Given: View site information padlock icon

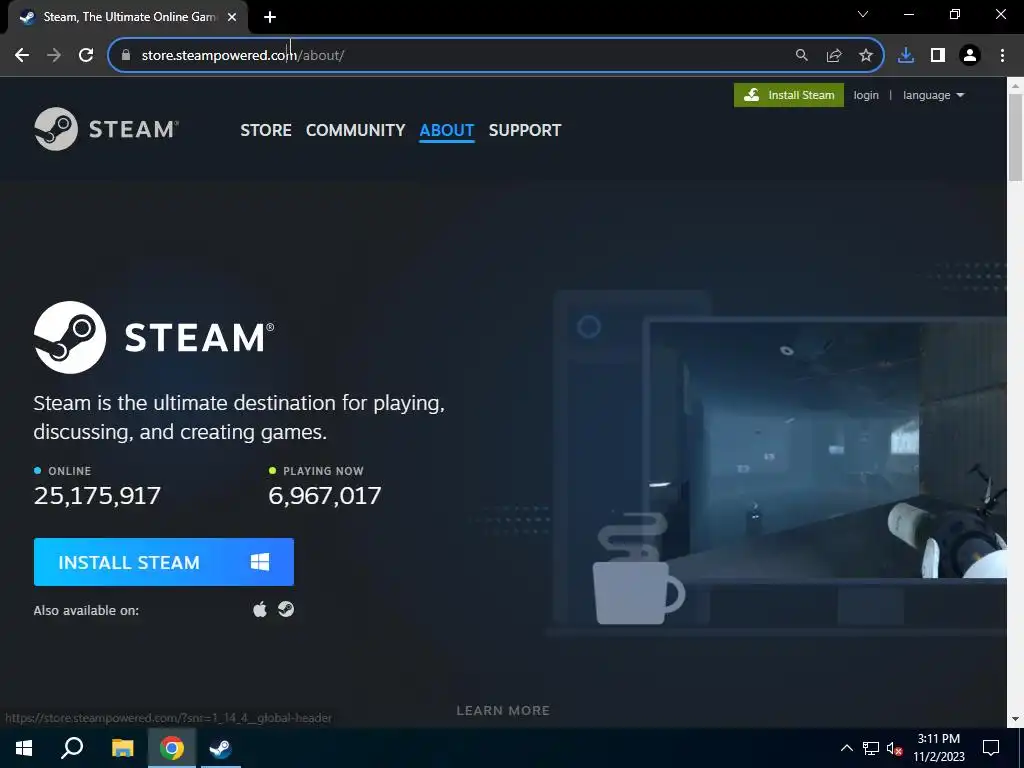Looking at the screenshot, I should [x=126, y=56].
